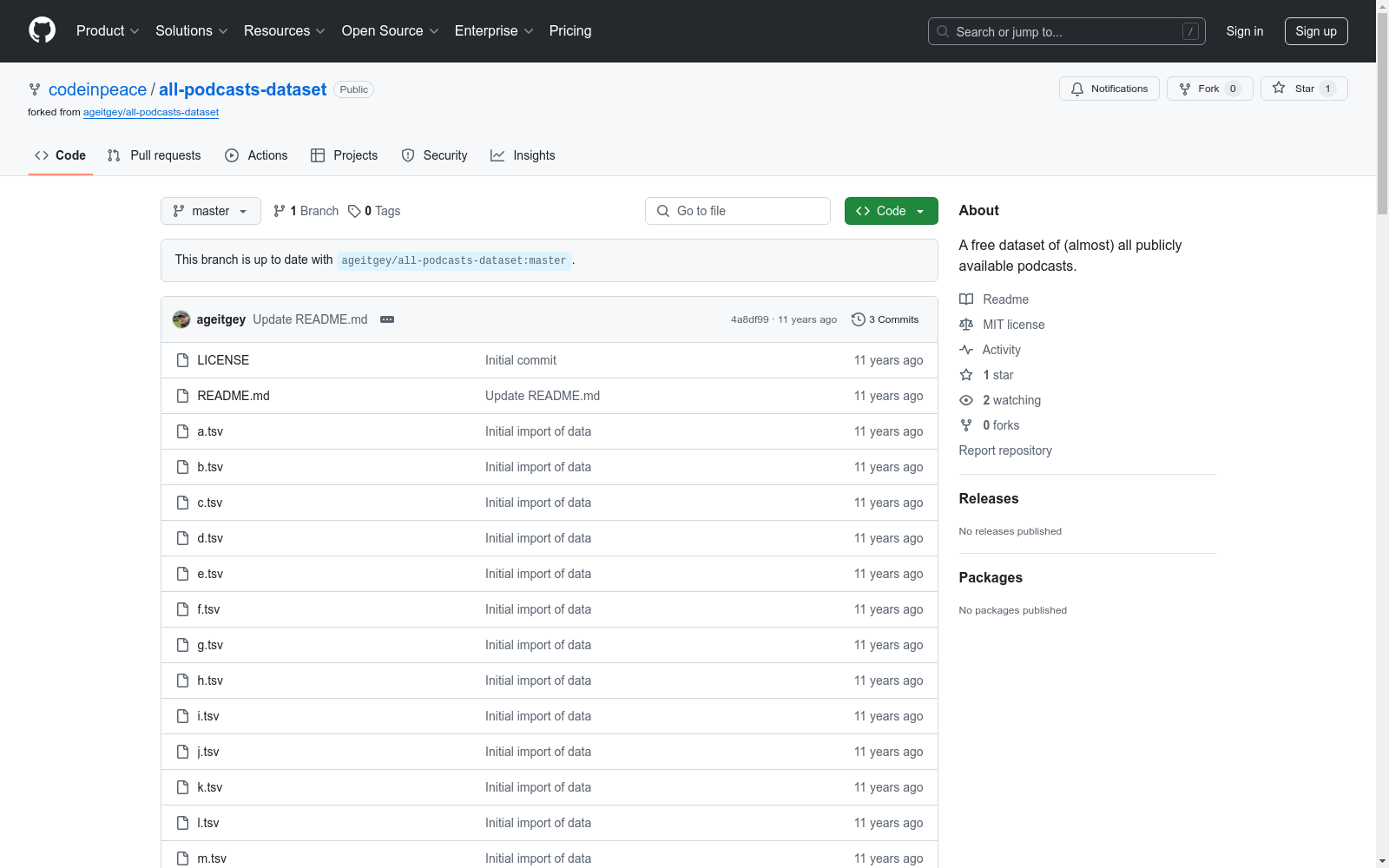
Task: Open the ageitgey/all-podcasts-dataset fork source link
Action: click(151, 112)
